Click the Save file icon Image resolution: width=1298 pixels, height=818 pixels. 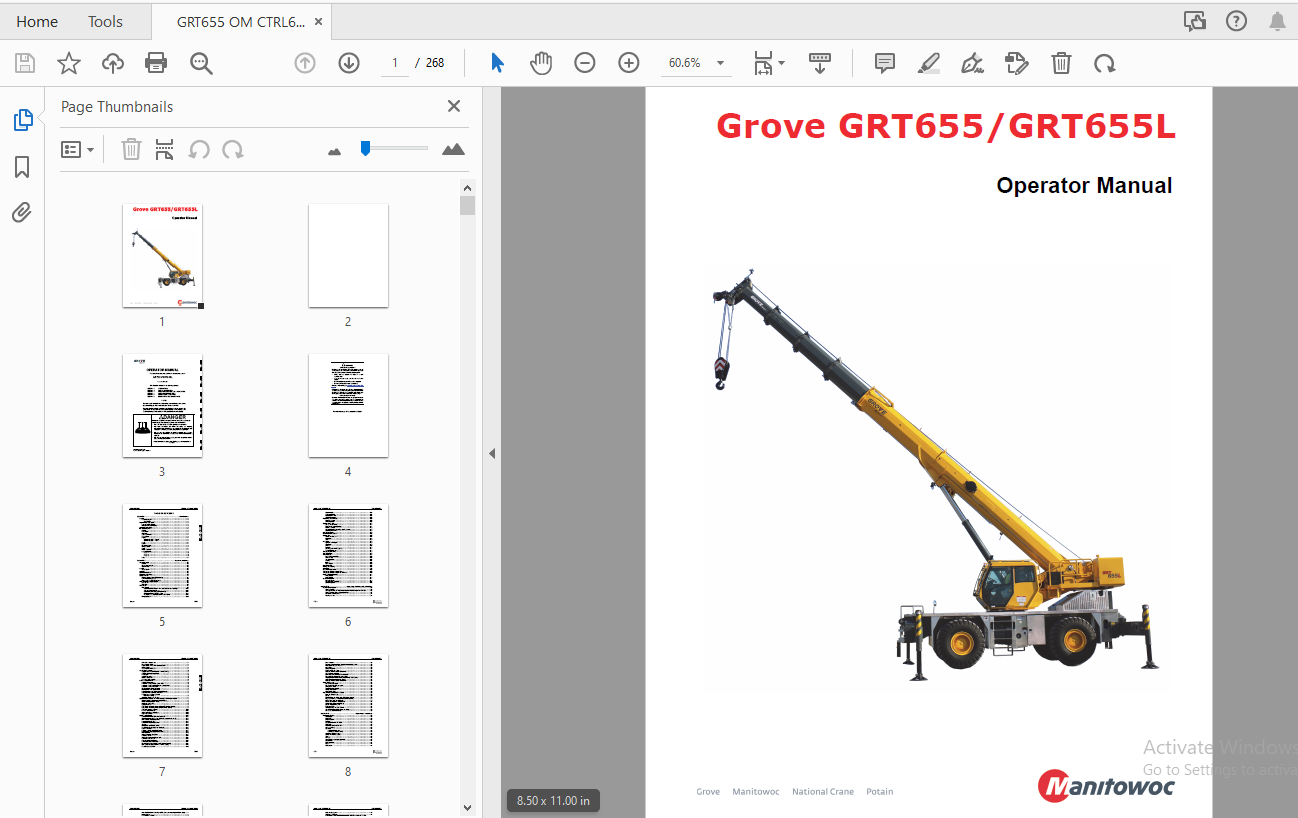(25, 63)
